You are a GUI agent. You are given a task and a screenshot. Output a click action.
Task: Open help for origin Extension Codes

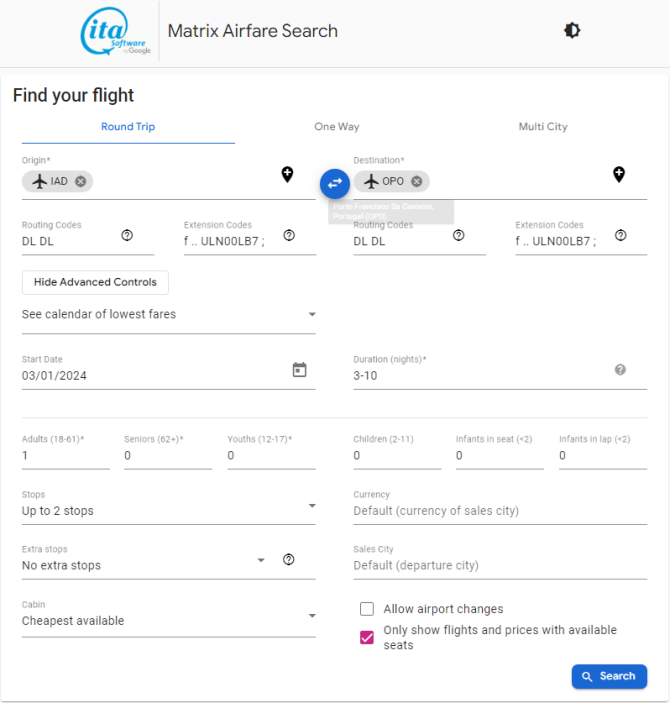pos(289,235)
